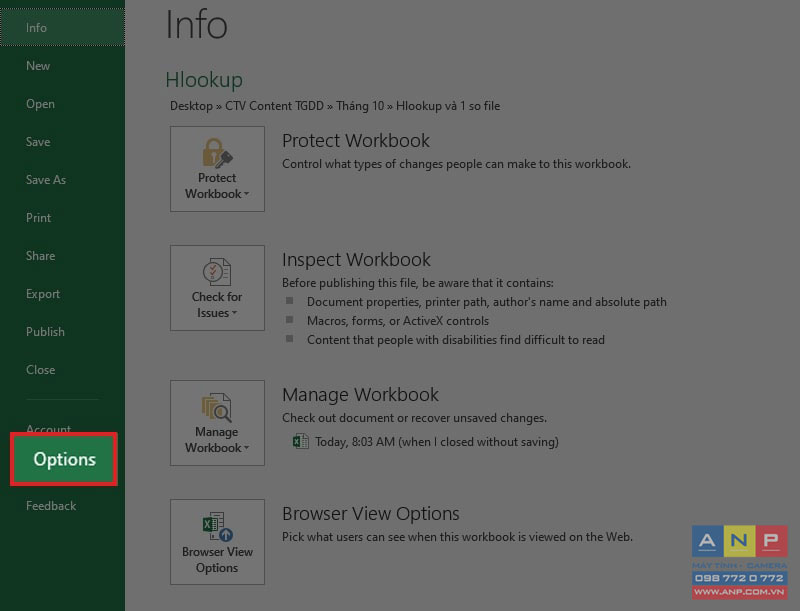The height and width of the screenshot is (611, 800).
Task: Click the Inspect Workbook heading
Action: click(356, 260)
